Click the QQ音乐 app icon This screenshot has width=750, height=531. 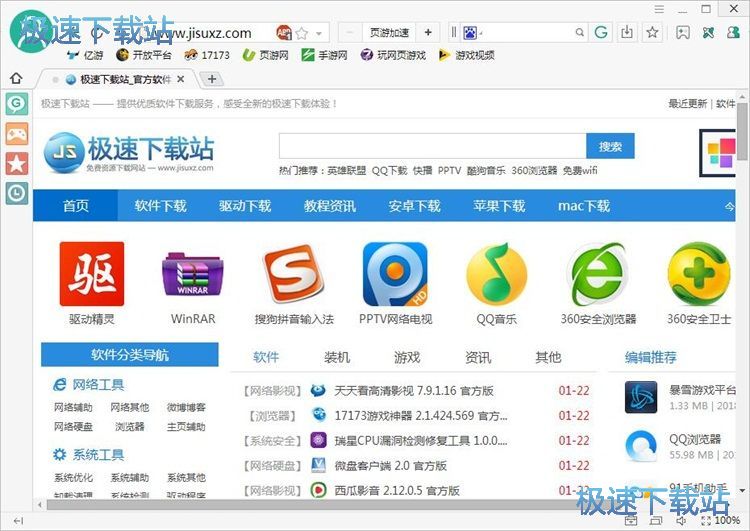click(x=496, y=275)
